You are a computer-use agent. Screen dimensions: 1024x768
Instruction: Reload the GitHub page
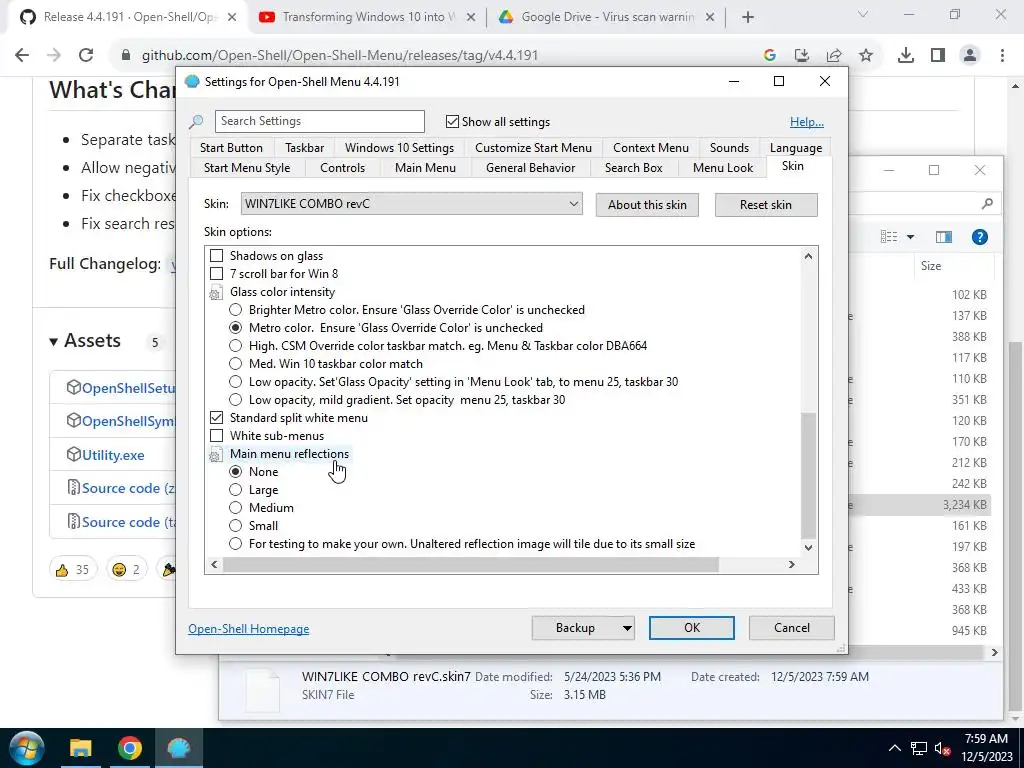click(86, 55)
